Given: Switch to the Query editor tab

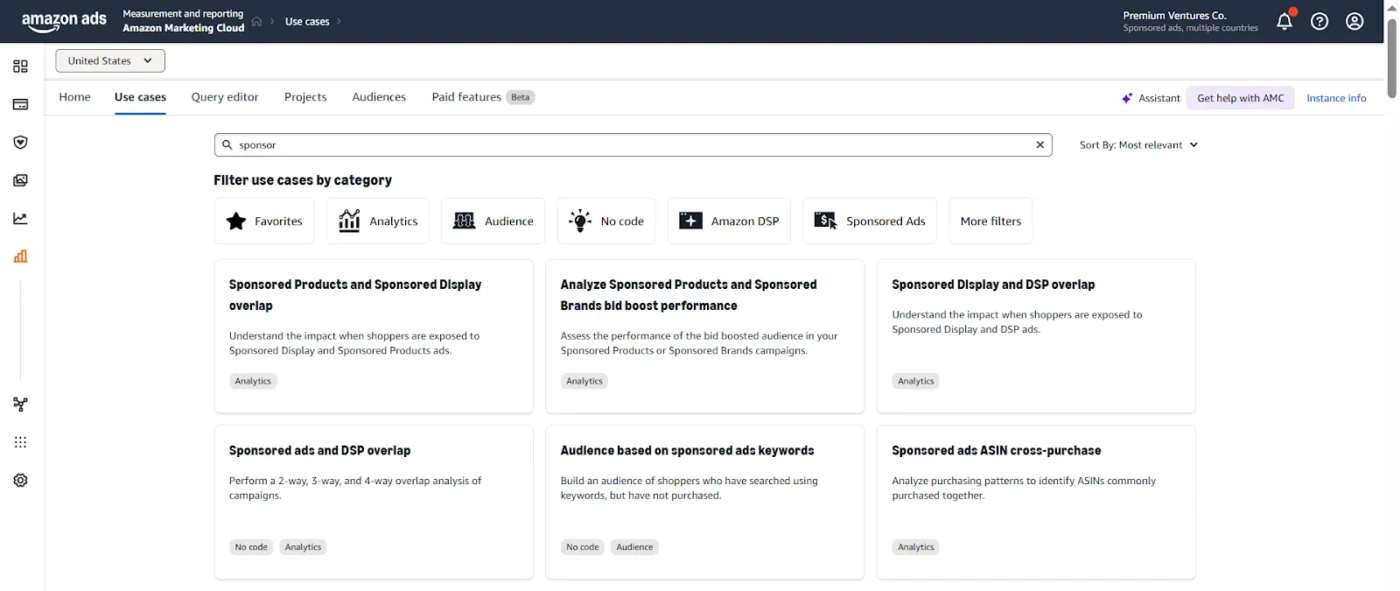Looking at the screenshot, I should click(x=225, y=97).
